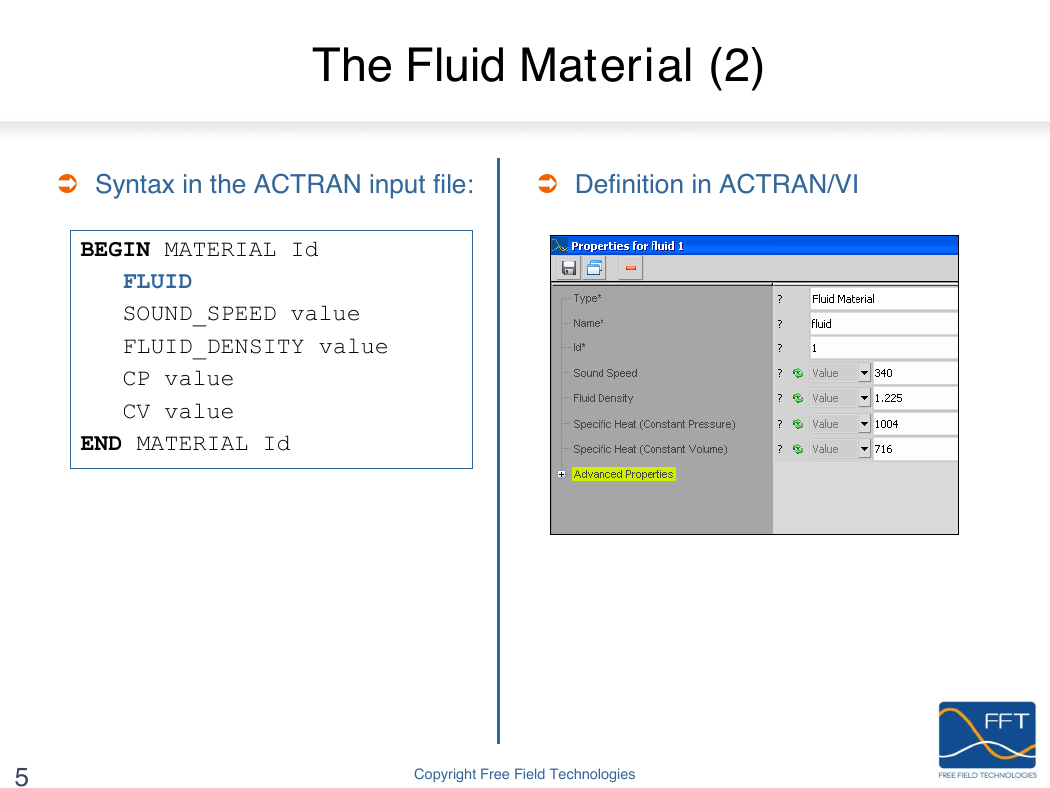Click the help question mark for Type

point(780,299)
